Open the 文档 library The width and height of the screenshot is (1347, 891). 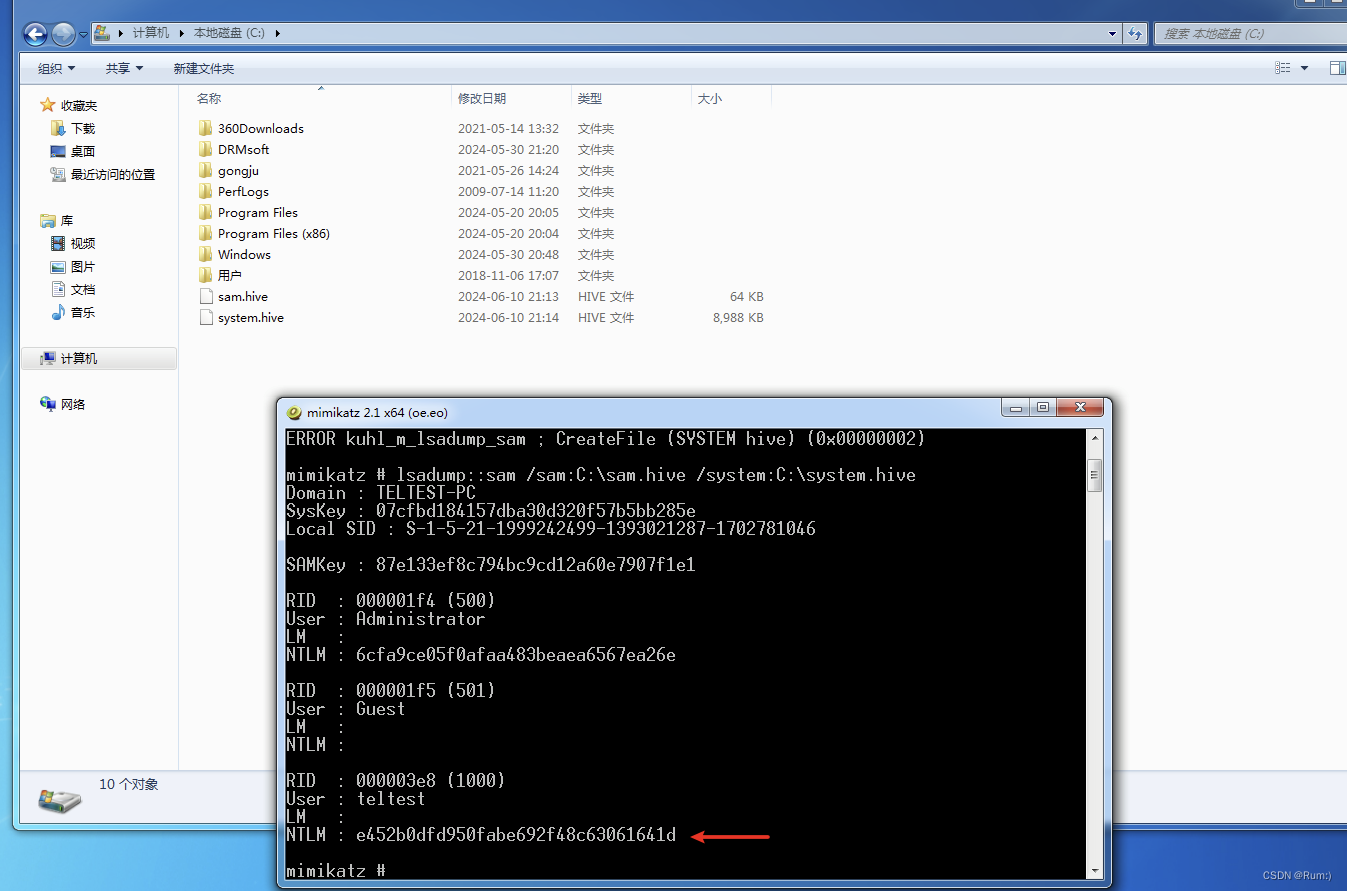(x=73, y=289)
